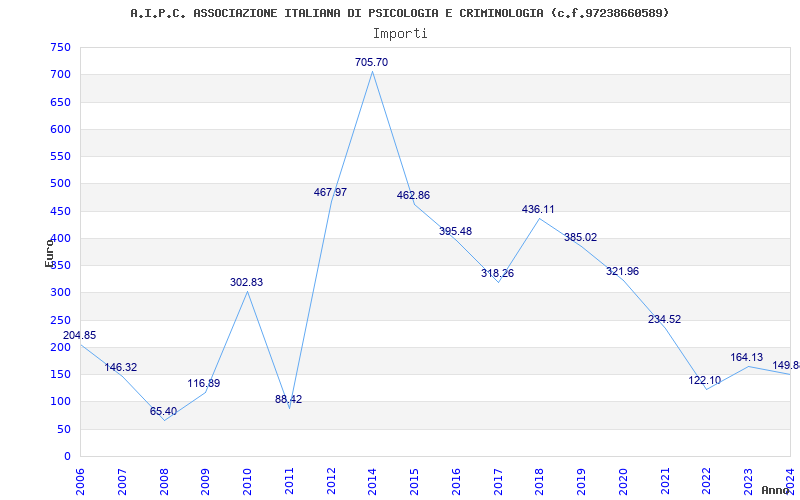Image resolution: width=800 pixels, height=500 pixels.
Task: Click the 600 y-axis tick label
Action: click(x=60, y=129)
